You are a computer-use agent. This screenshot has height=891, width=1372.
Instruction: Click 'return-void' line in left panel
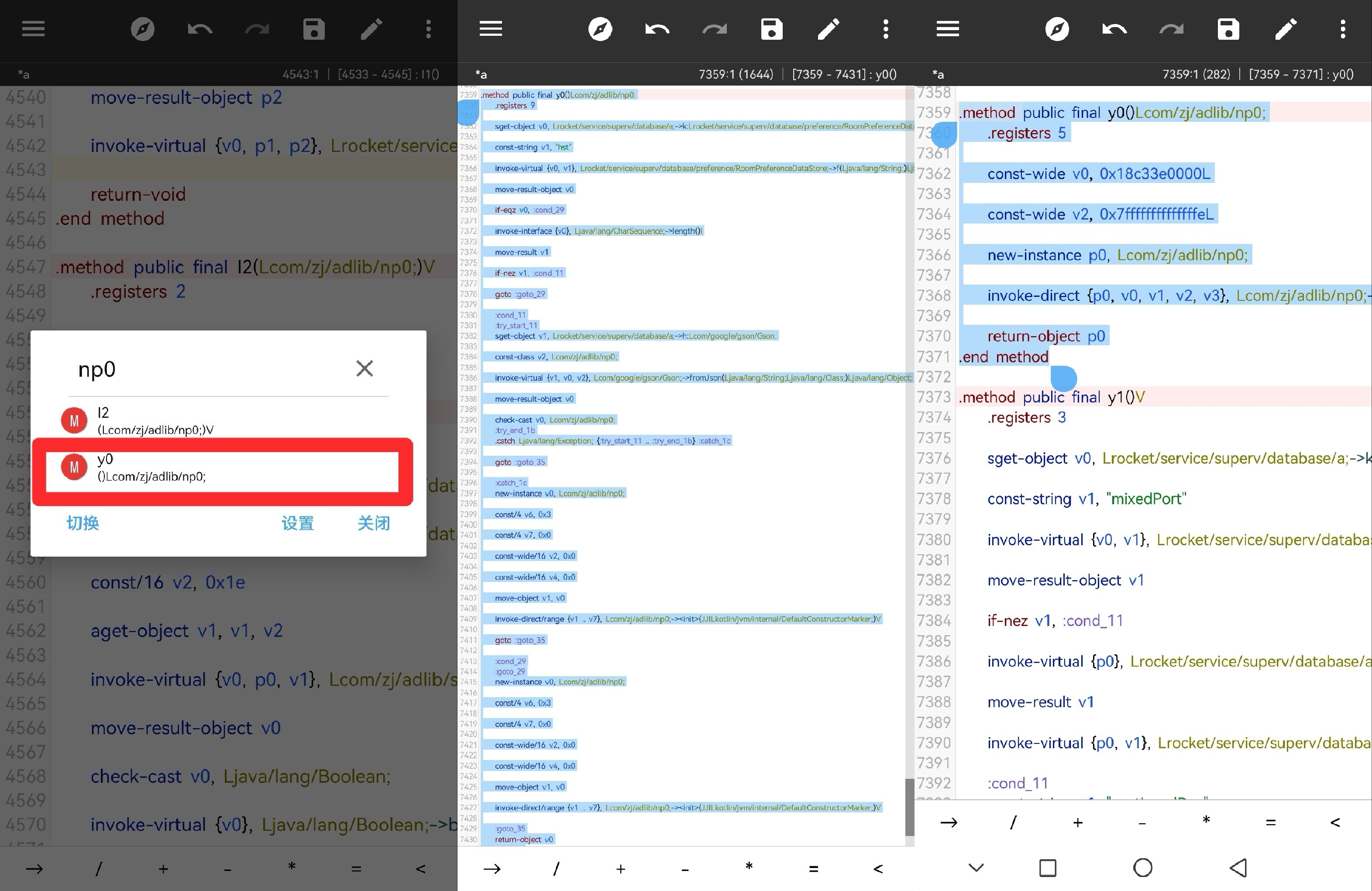coord(138,194)
